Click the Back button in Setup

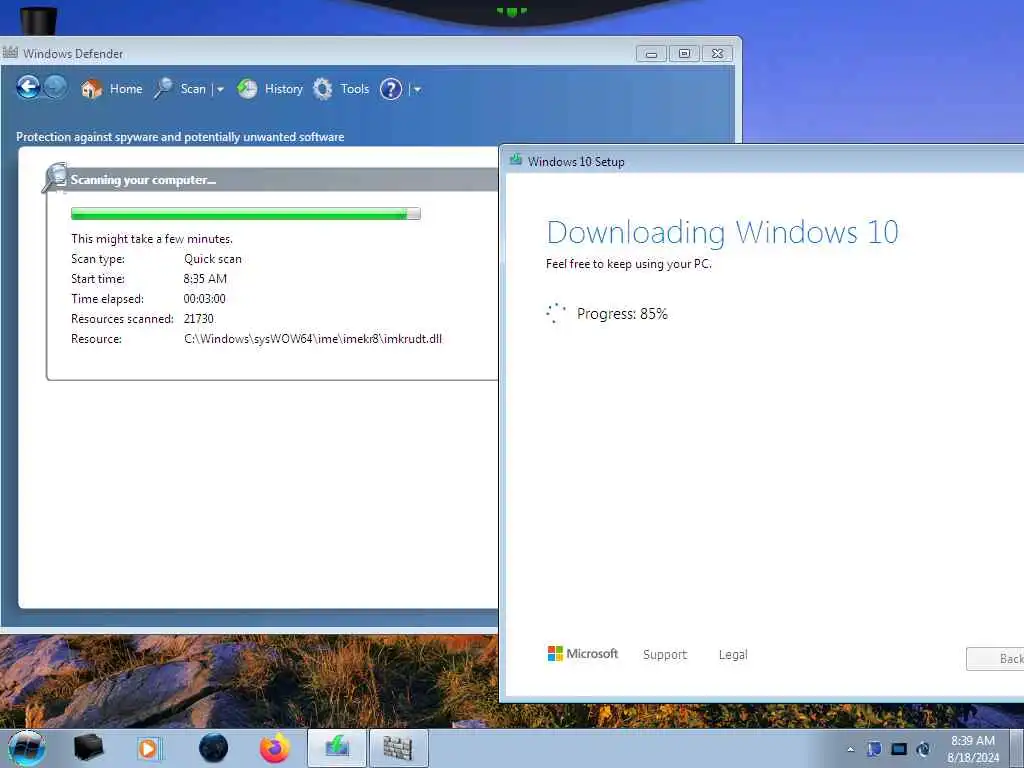(995, 658)
